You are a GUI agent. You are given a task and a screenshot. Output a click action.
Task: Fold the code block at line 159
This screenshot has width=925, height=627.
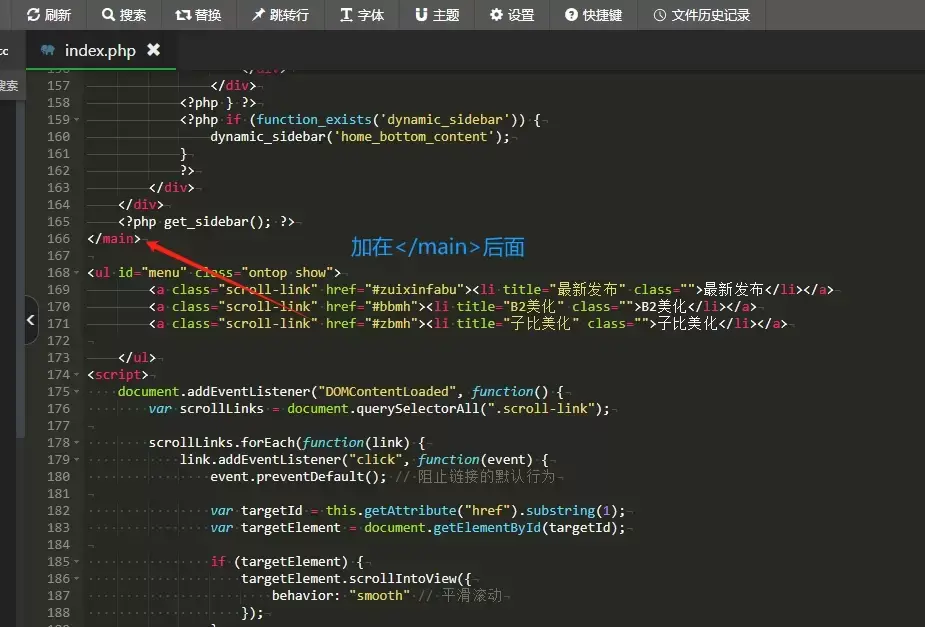click(77, 120)
